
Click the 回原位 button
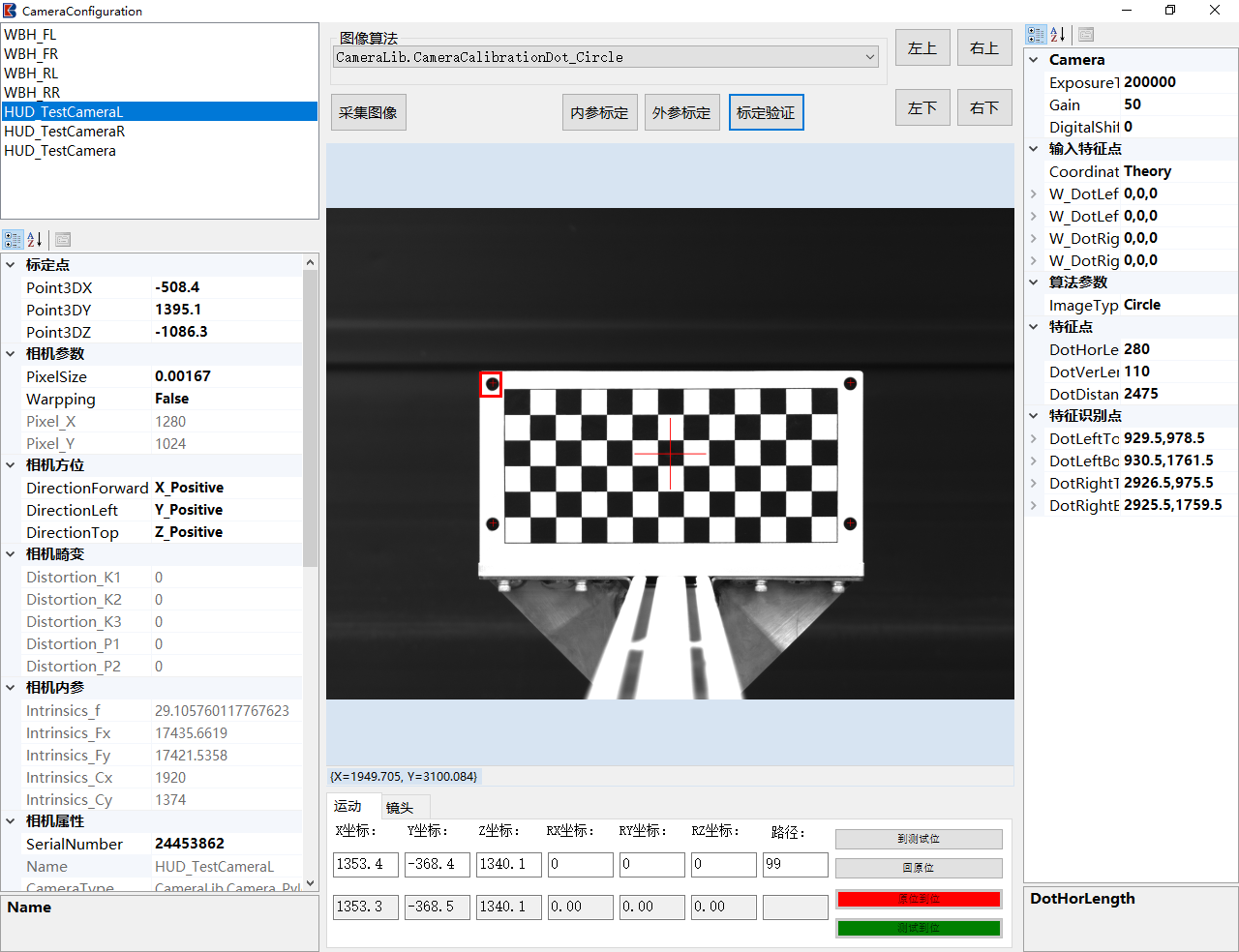919,868
